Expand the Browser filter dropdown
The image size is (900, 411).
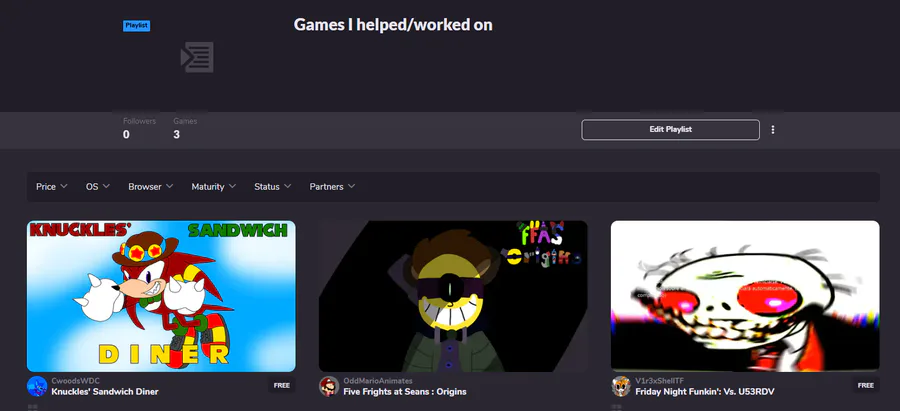click(x=150, y=187)
